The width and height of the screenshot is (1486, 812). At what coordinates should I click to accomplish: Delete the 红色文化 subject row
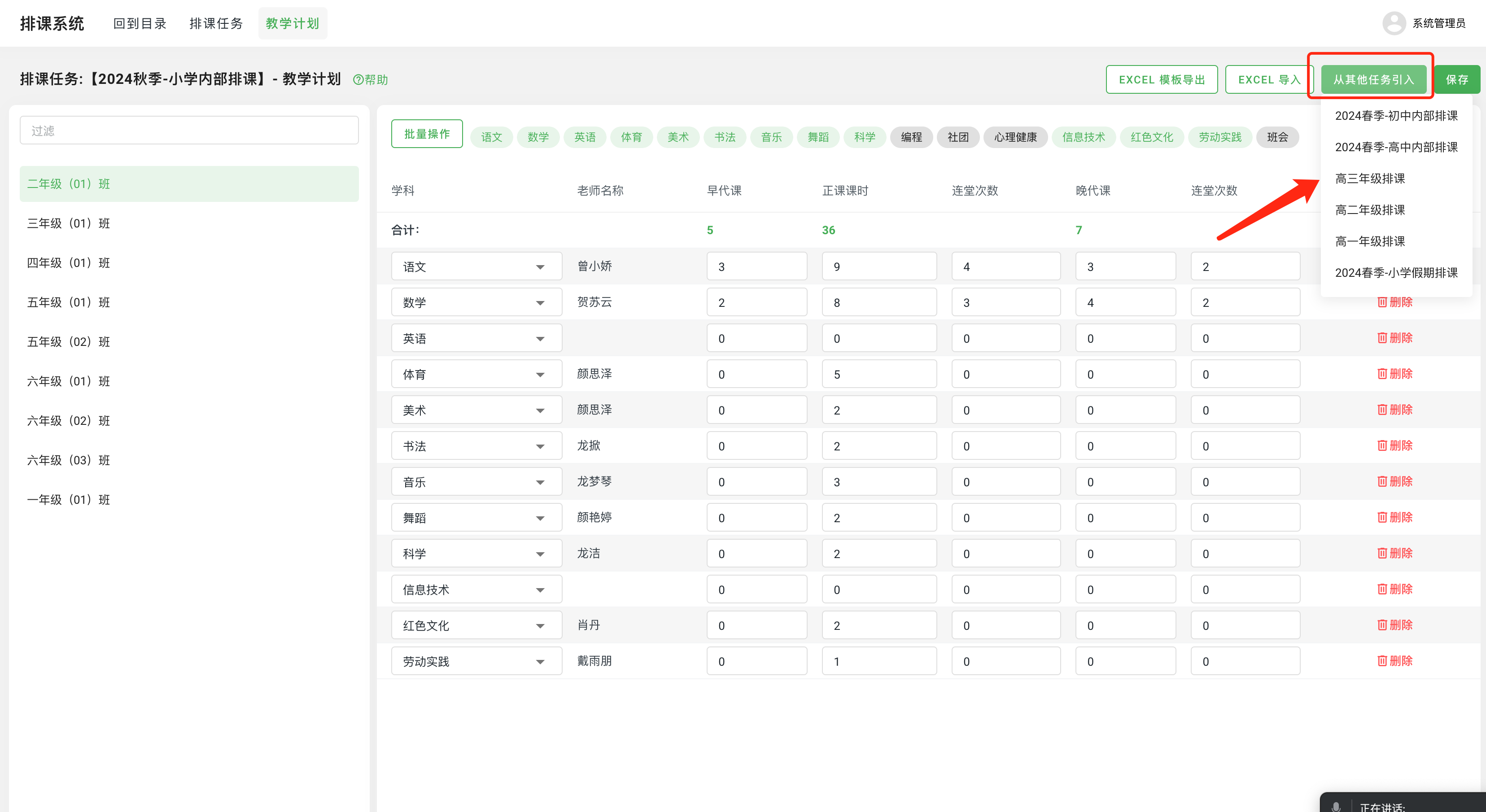point(1395,624)
